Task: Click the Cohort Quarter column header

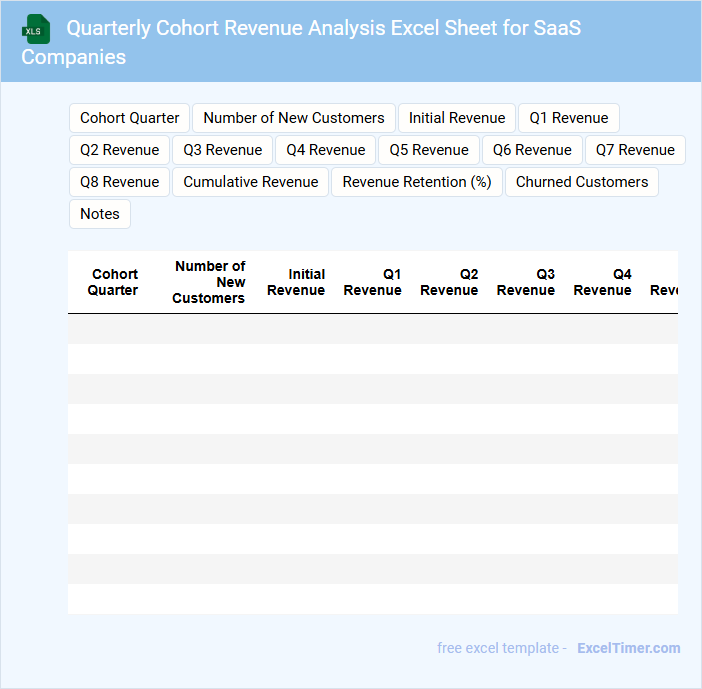Action: [x=113, y=282]
